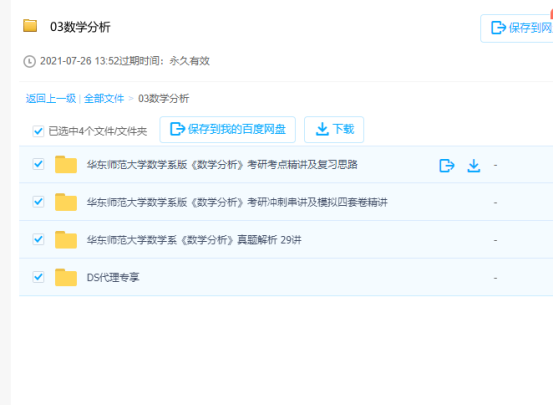Click download icon in 考研考点精讲及复习思路 row
554x405 pixels.
click(x=473, y=165)
